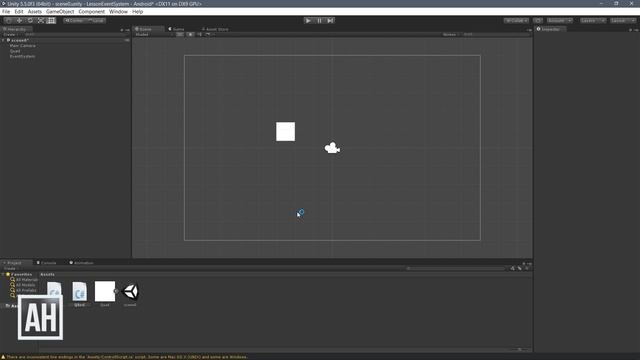Open Project panel Create dropdown
This screenshot has height=360, width=640.
point(10,269)
